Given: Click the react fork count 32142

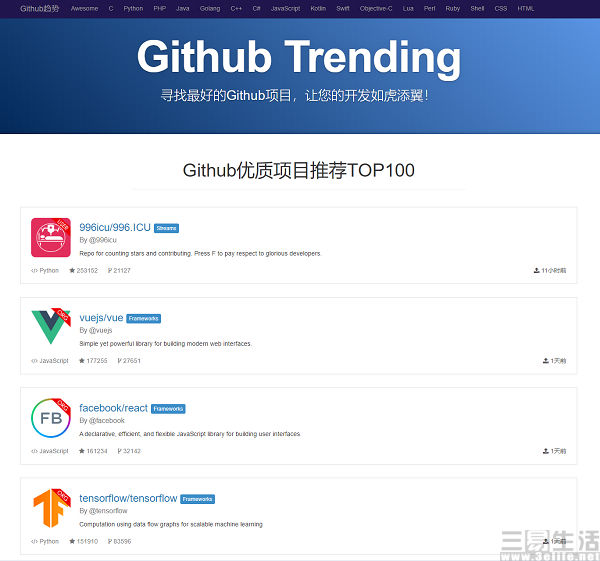Looking at the screenshot, I should click(x=132, y=451).
